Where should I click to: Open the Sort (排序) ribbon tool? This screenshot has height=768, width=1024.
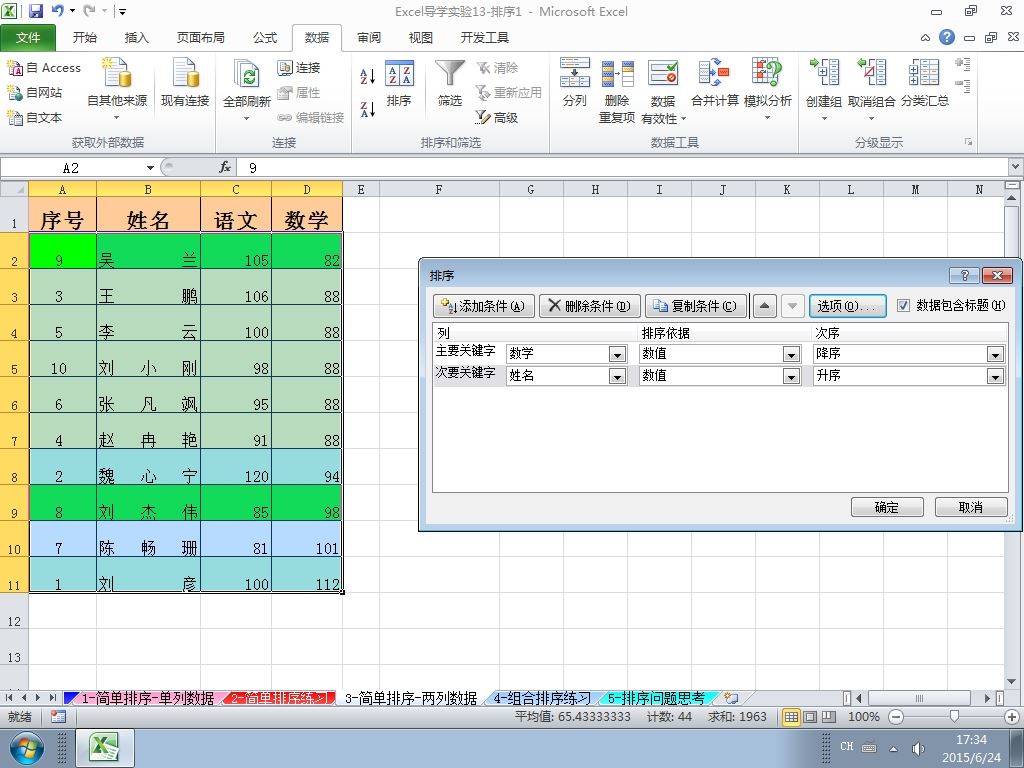click(399, 83)
